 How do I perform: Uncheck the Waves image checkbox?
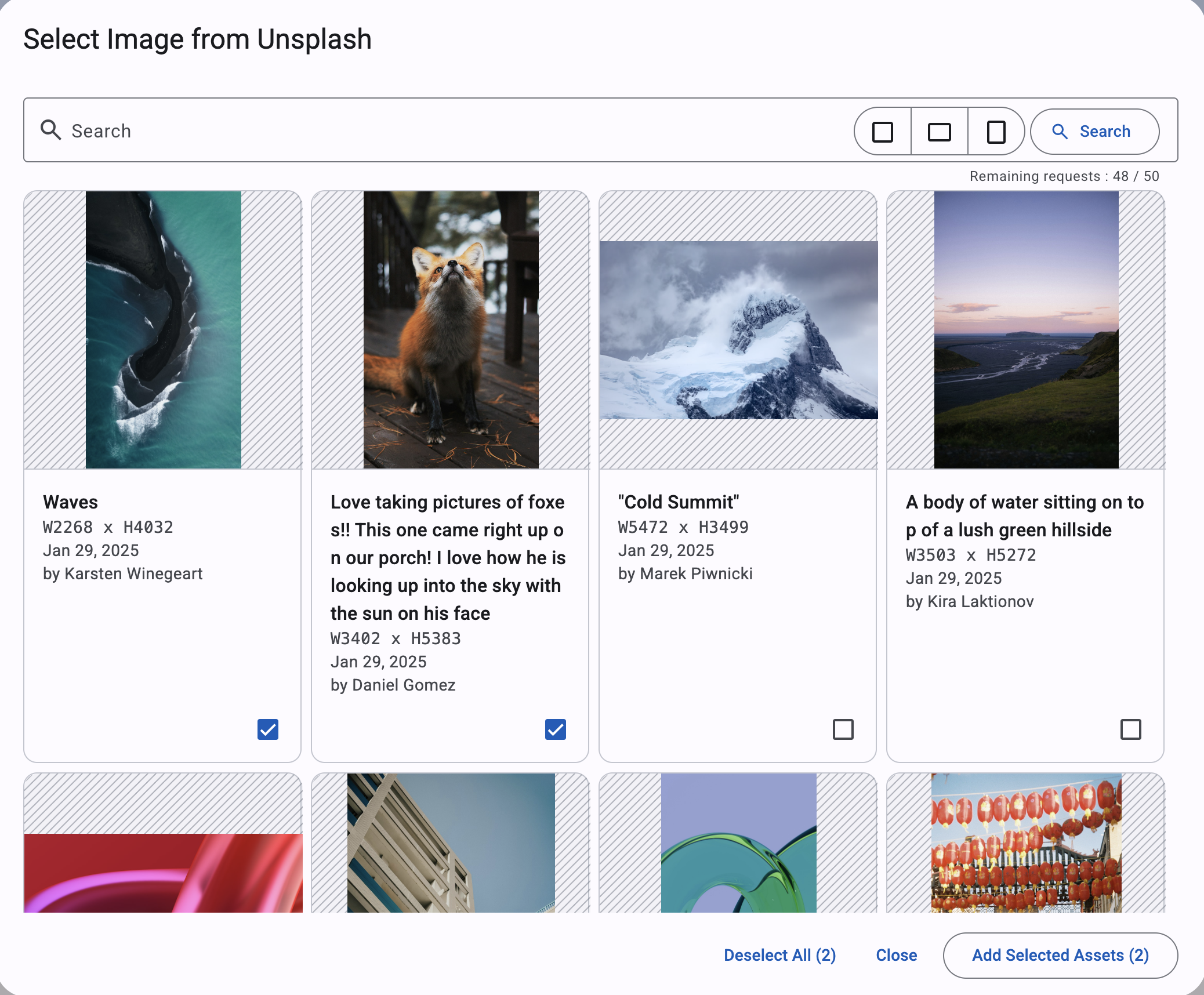(x=268, y=729)
